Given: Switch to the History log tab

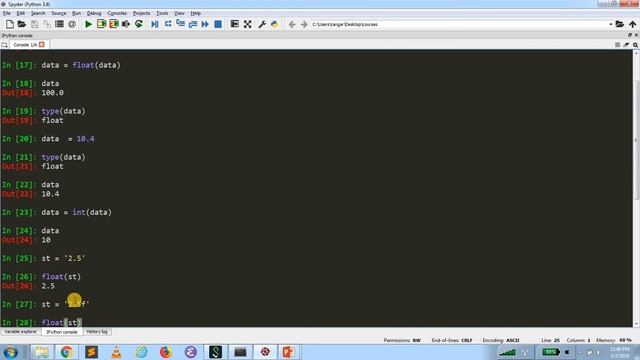Looking at the screenshot, I should (97, 332).
